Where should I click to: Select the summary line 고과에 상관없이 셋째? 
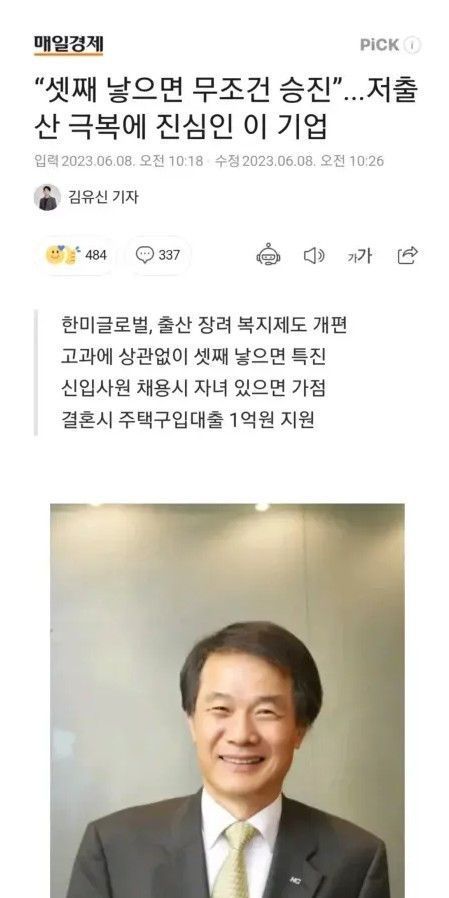click(x=193, y=357)
